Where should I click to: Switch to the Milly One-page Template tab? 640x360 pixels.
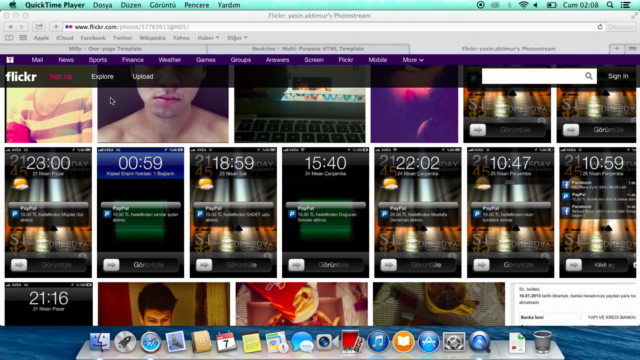point(105,49)
